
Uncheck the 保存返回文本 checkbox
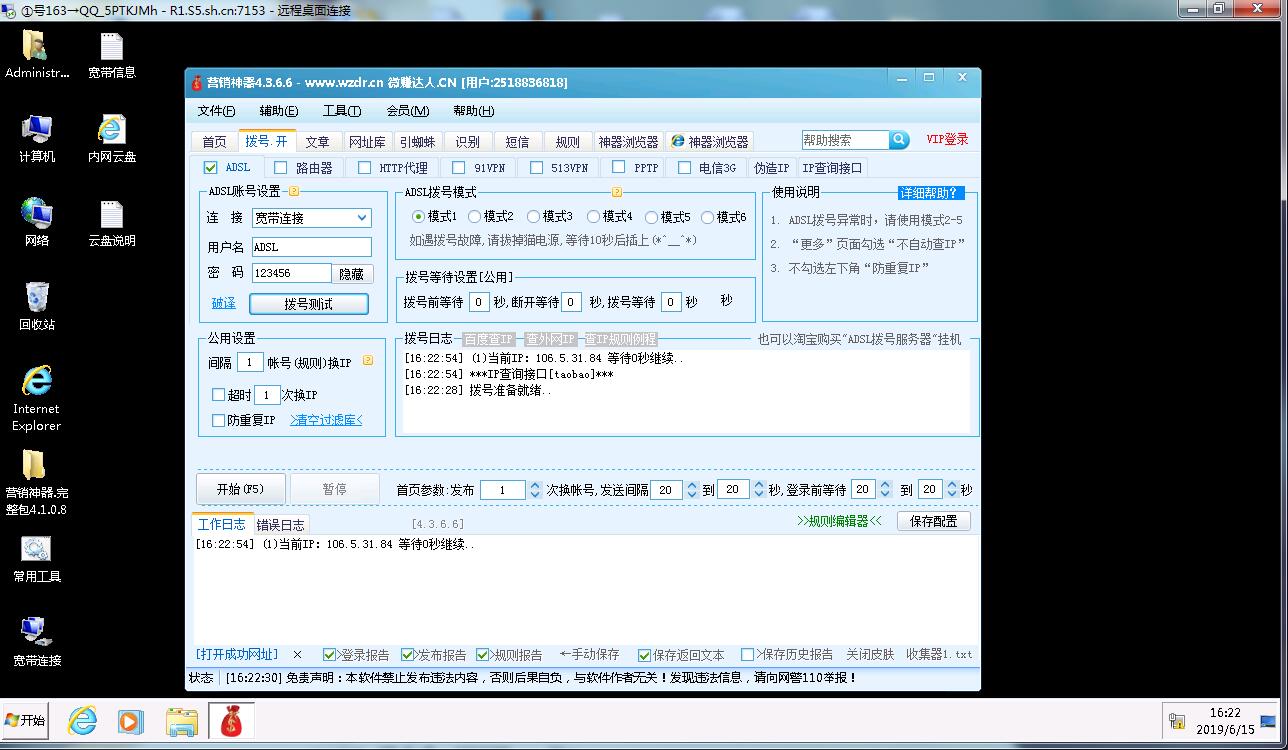[x=645, y=655]
